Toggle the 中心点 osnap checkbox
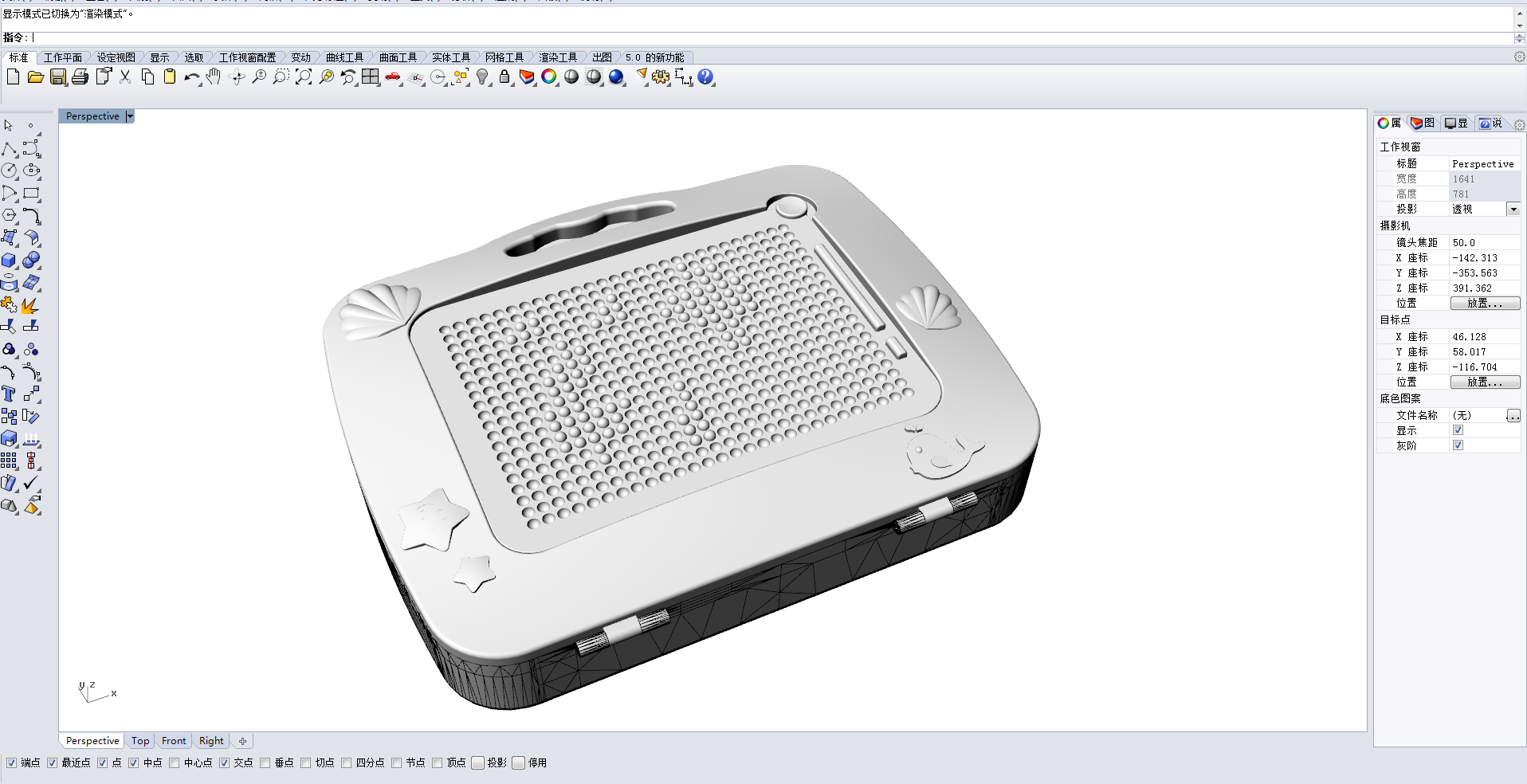 [x=175, y=762]
